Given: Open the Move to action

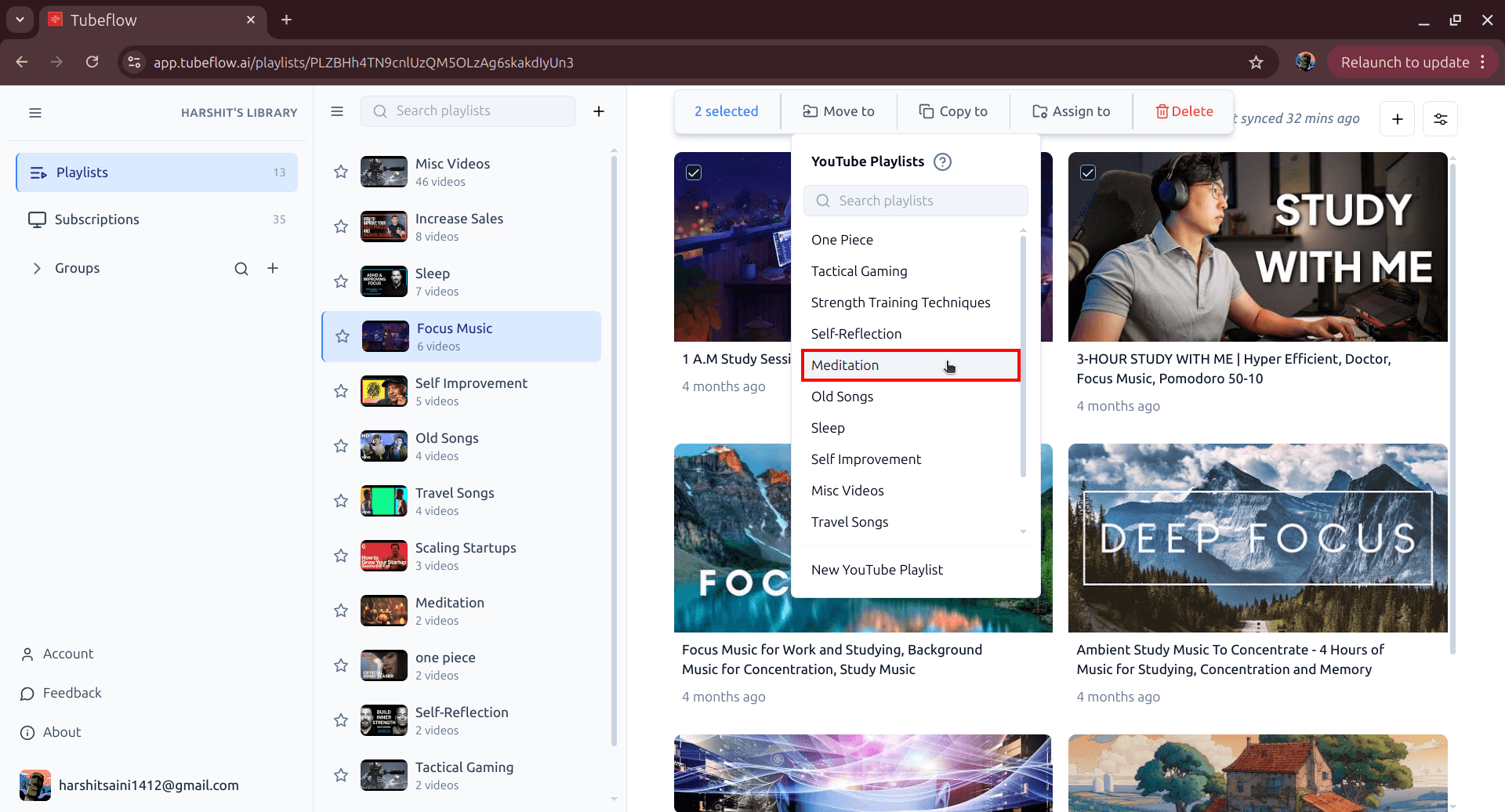Looking at the screenshot, I should (x=838, y=111).
